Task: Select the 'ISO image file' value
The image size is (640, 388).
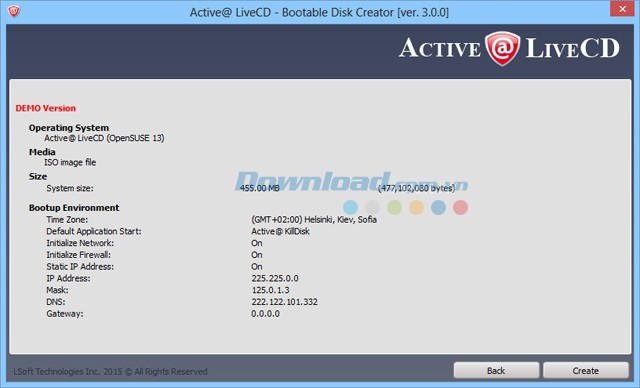Action: (x=70, y=162)
